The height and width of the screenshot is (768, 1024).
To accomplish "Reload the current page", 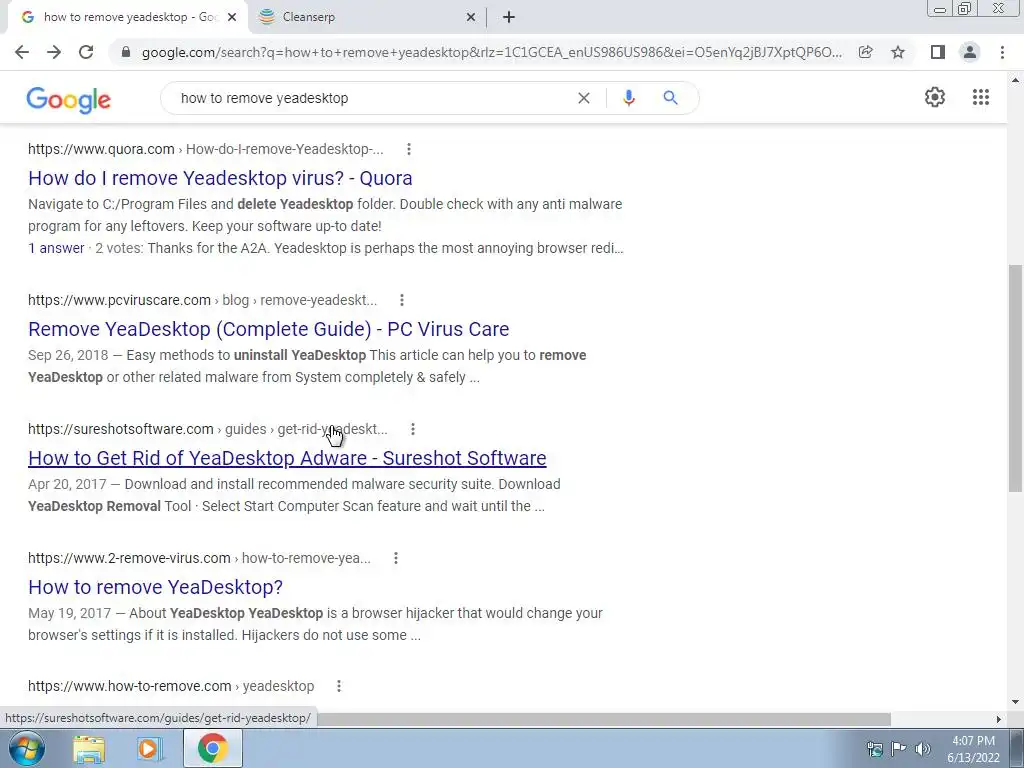I will coord(86,52).
